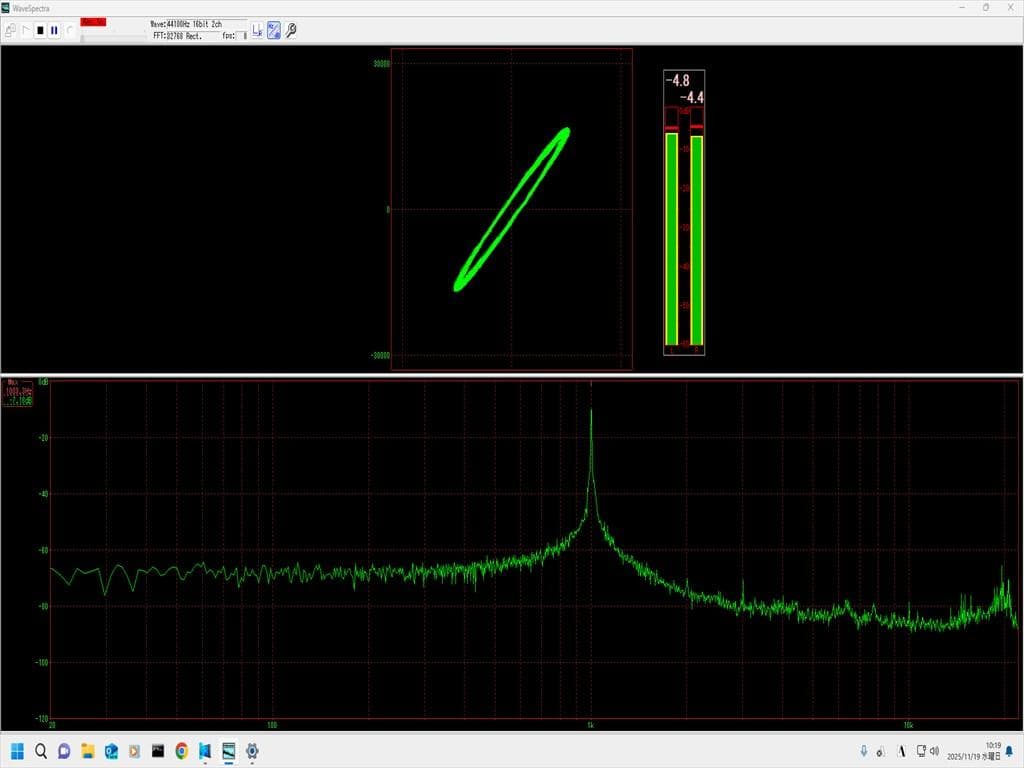Click the open file icon in WaveSpectra toolbar
Image resolution: width=1024 pixels, height=768 pixels.
(x=10, y=31)
